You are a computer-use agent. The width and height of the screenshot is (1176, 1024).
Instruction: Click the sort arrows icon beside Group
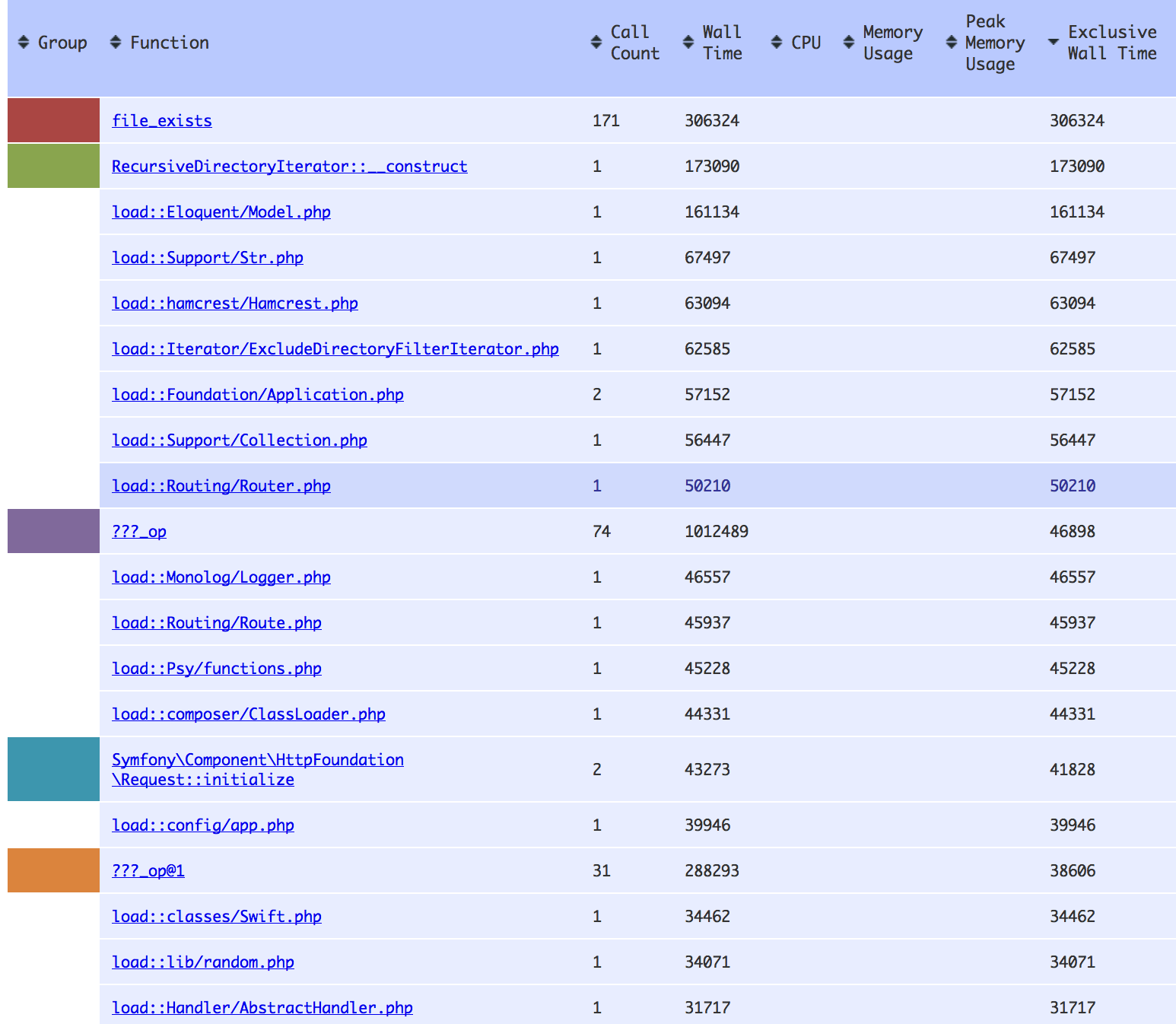tap(24, 43)
